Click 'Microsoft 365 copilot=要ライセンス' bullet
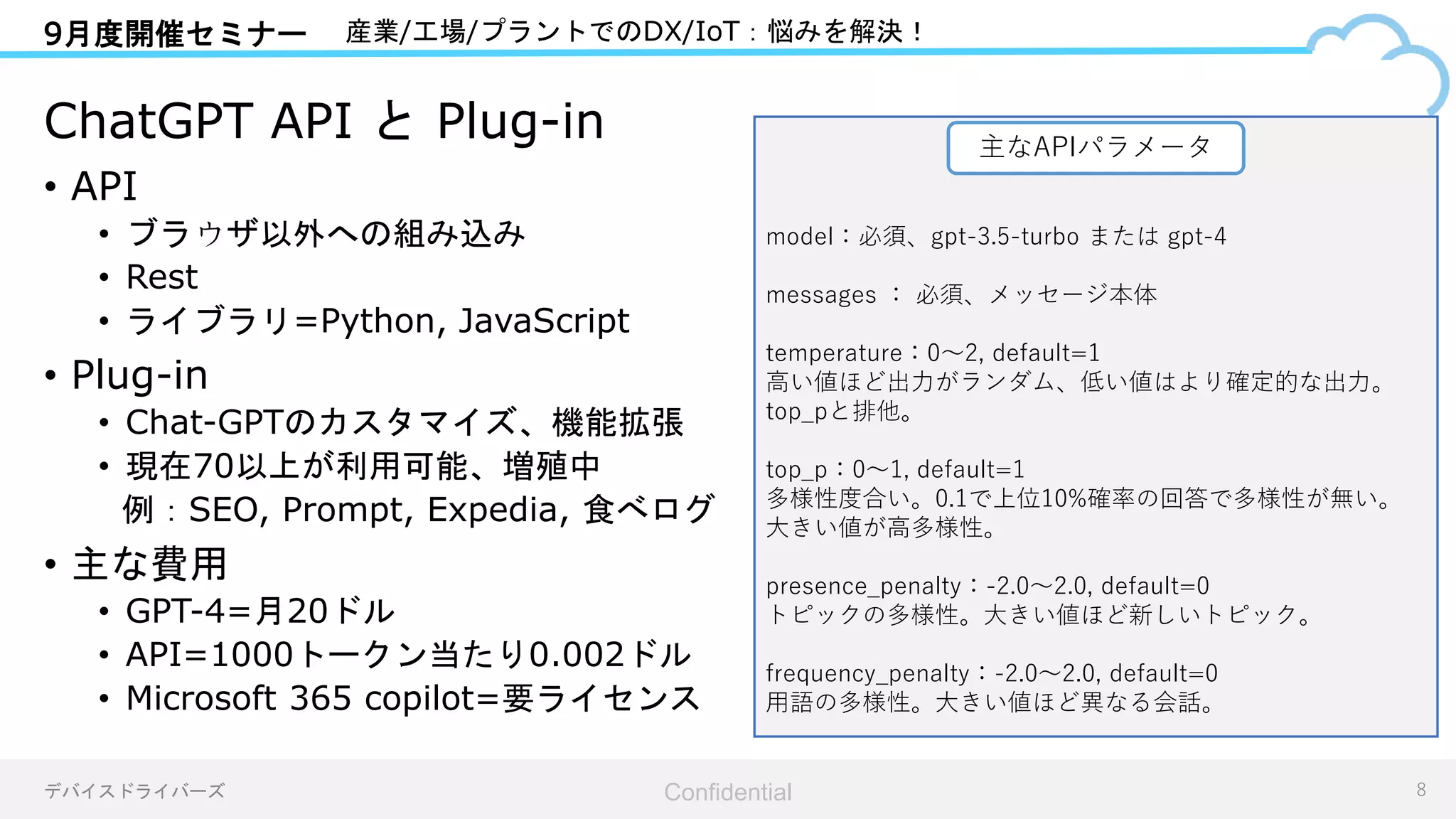 (413, 698)
